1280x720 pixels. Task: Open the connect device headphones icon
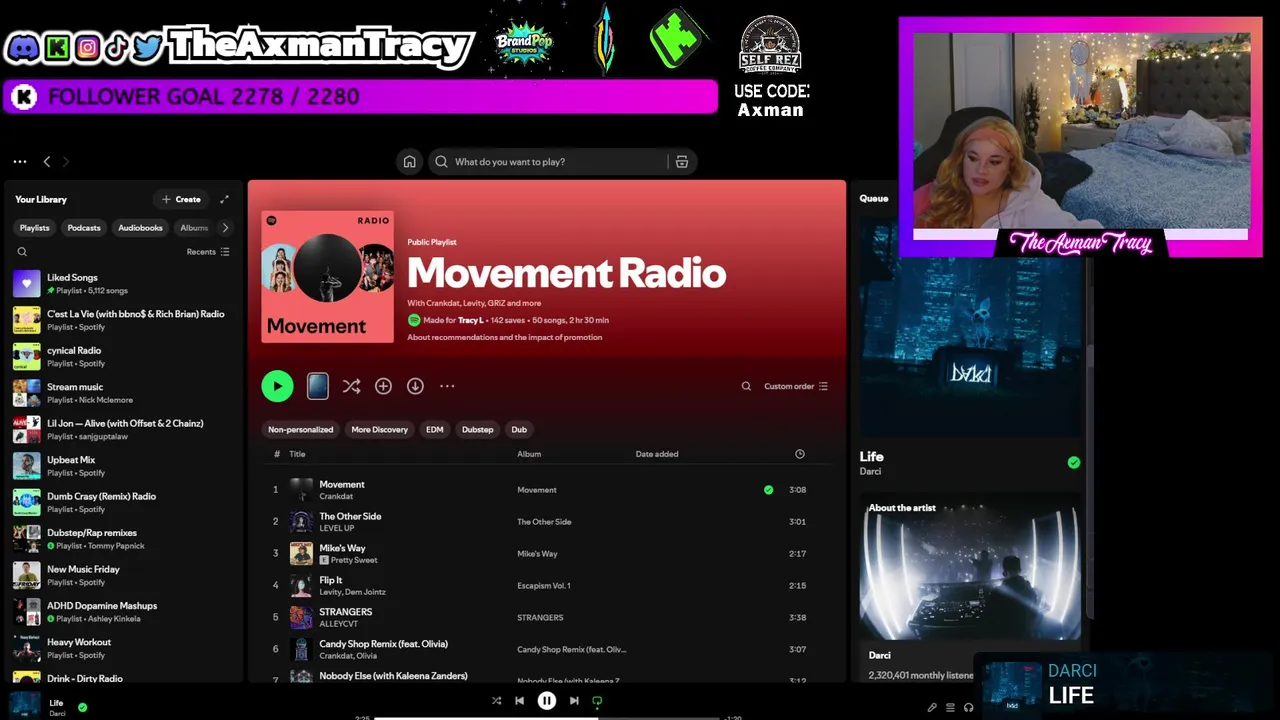[968, 707]
